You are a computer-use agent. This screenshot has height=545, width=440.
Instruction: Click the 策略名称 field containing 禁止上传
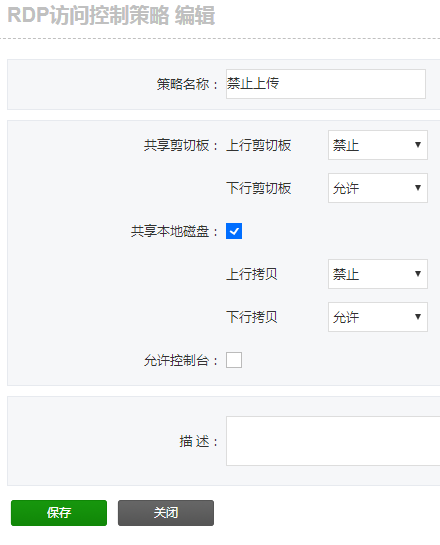pyautogui.click(x=326, y=84)
